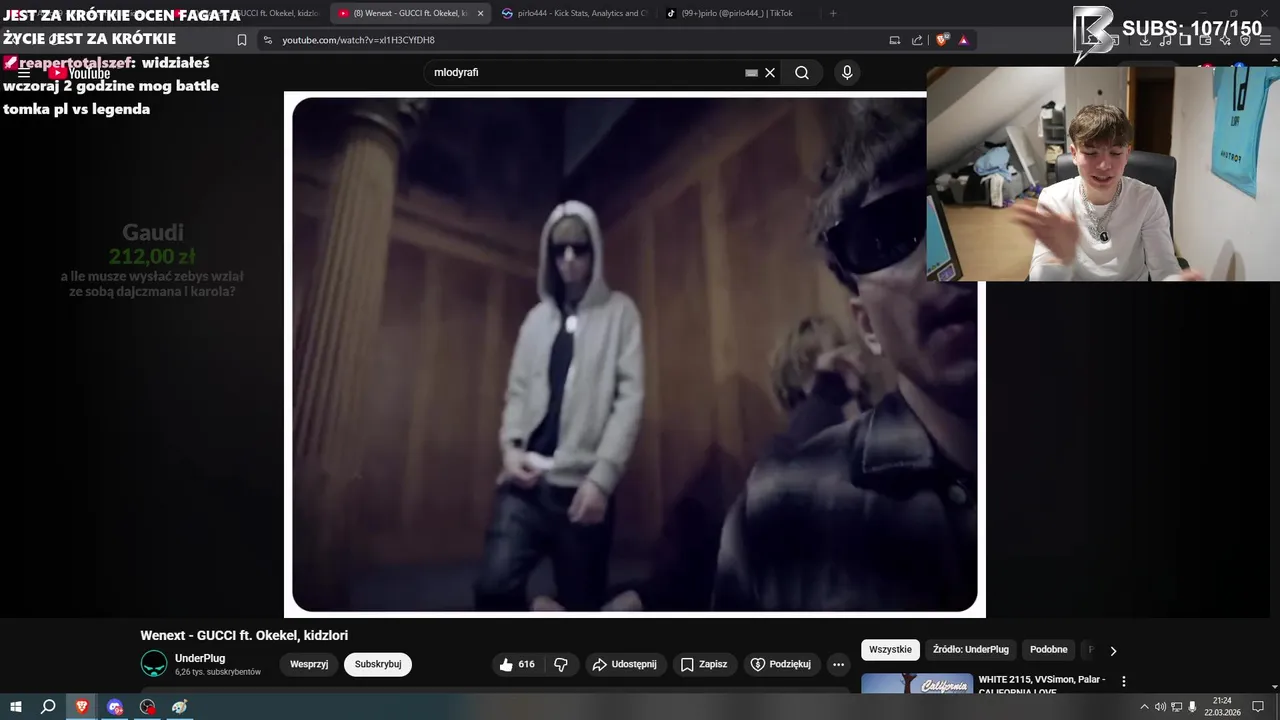Like the video with thumbs up
Screen dimensions: 1280x720
click(516, 664)
